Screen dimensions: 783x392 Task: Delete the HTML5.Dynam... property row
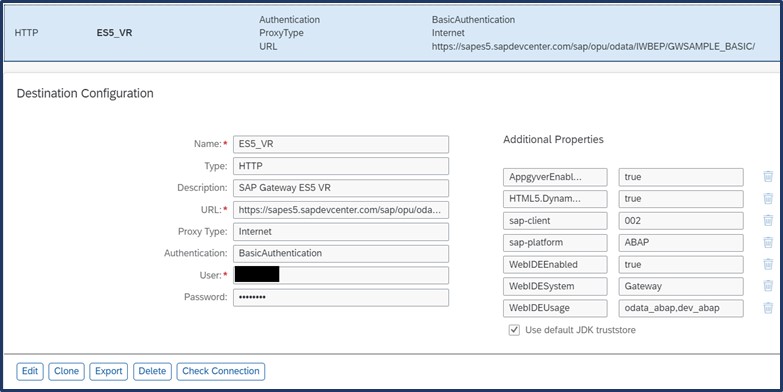tap(768, 199)
